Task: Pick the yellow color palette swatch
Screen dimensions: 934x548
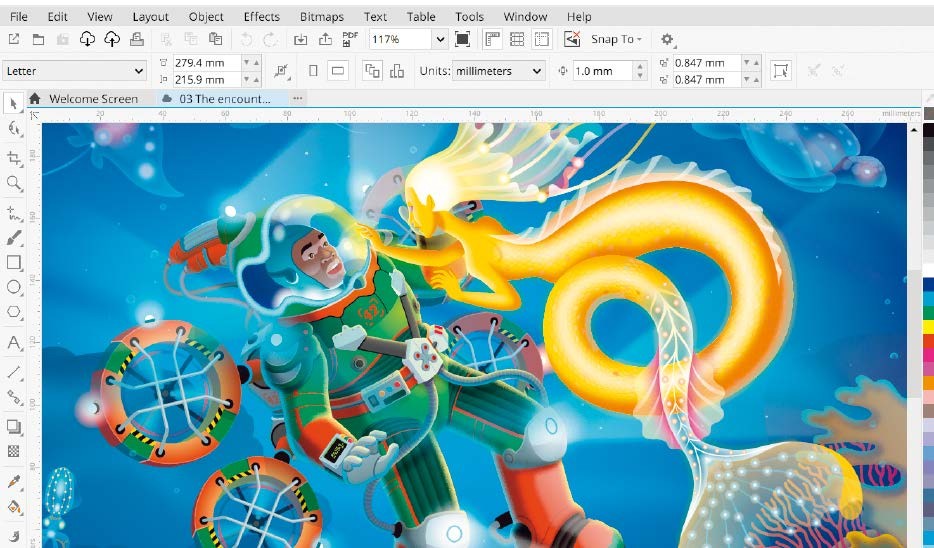Action: 928,326
